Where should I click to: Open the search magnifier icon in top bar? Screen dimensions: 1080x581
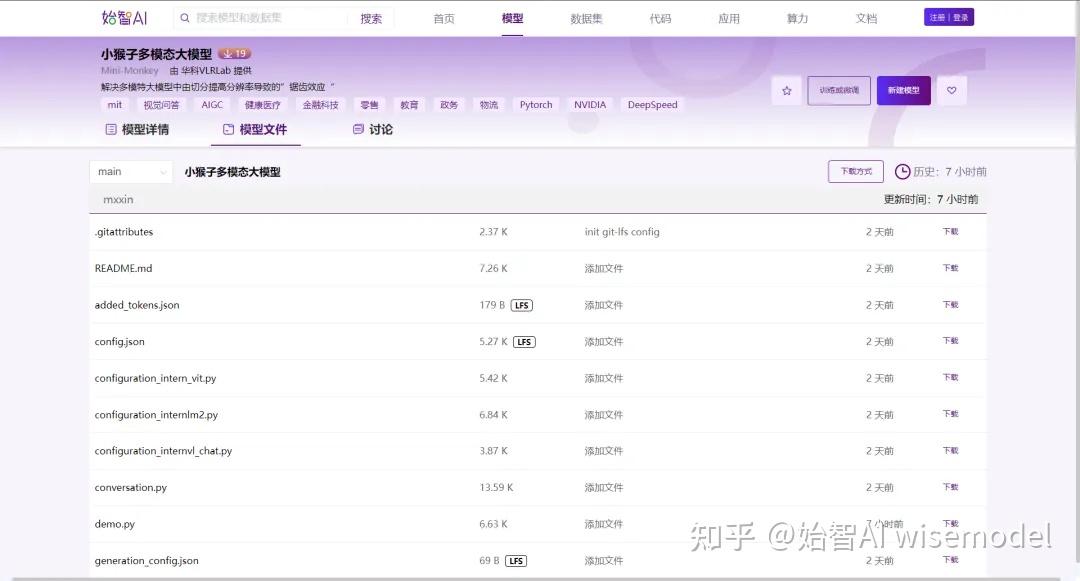184,17
